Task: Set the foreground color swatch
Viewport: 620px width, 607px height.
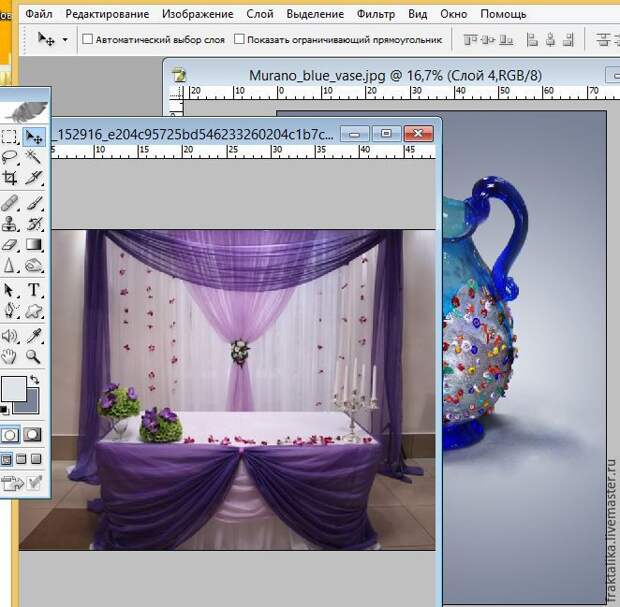Action: [13, 388]
